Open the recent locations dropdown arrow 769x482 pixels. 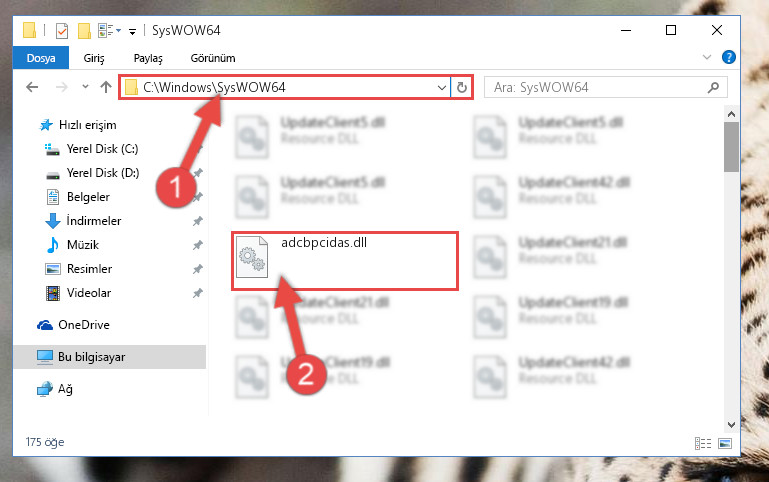85,87
